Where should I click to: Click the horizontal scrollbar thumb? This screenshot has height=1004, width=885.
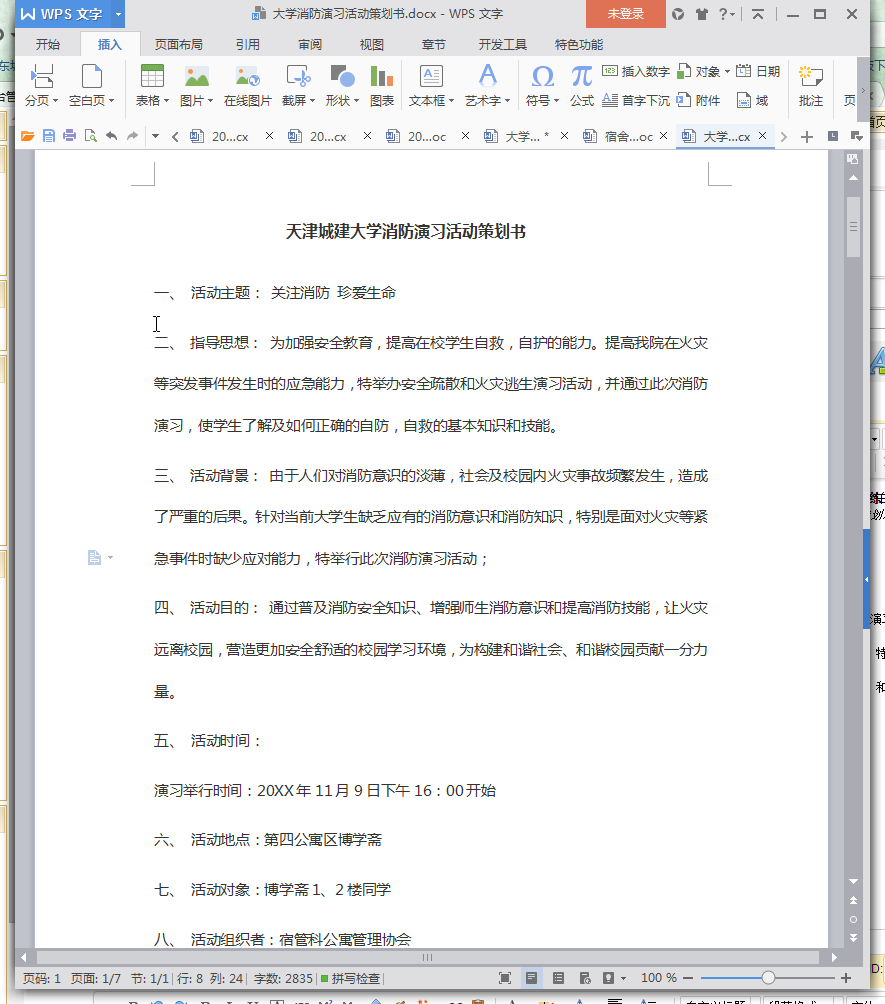tap(428, 957)
